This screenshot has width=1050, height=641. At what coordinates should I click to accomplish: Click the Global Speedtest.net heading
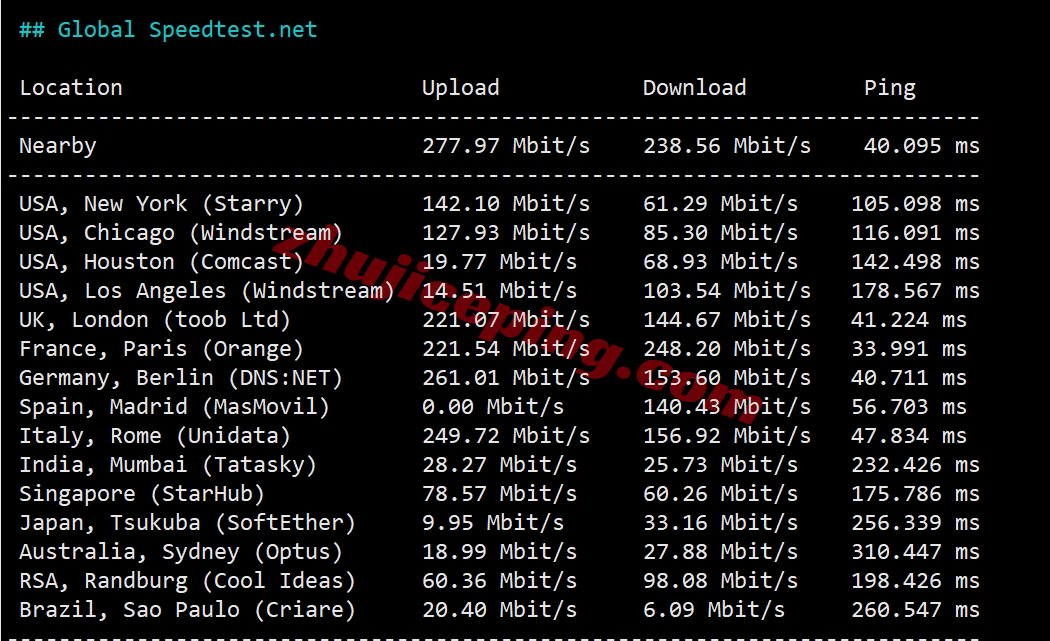[x=168, y=29]
